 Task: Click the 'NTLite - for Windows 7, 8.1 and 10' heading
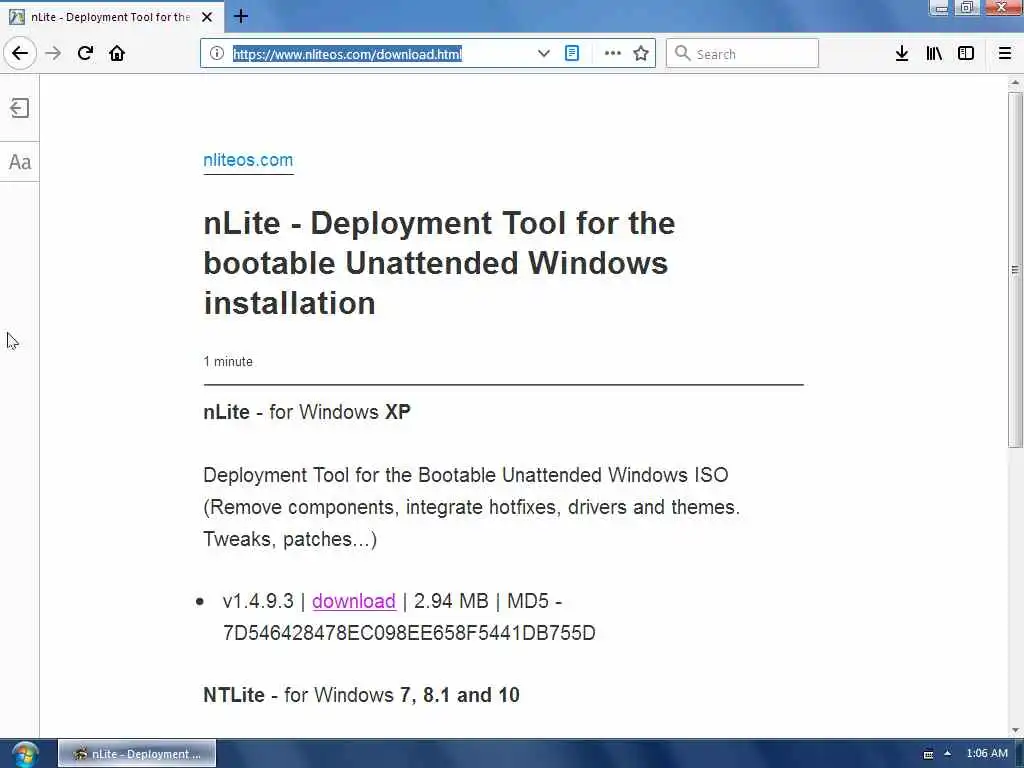pyautogui.click(x=361, y=695)
